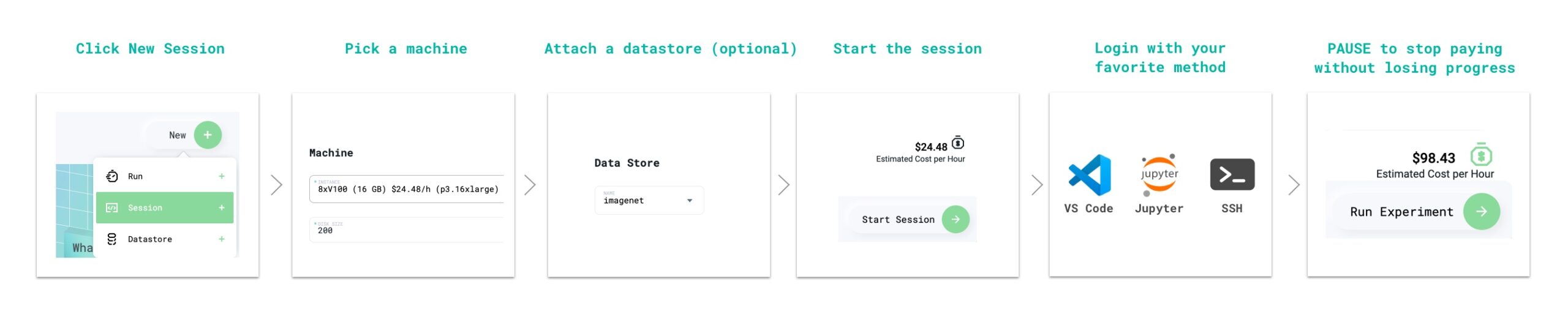
Task: Click the plus icon beside Run
Action: coord(222,176)
